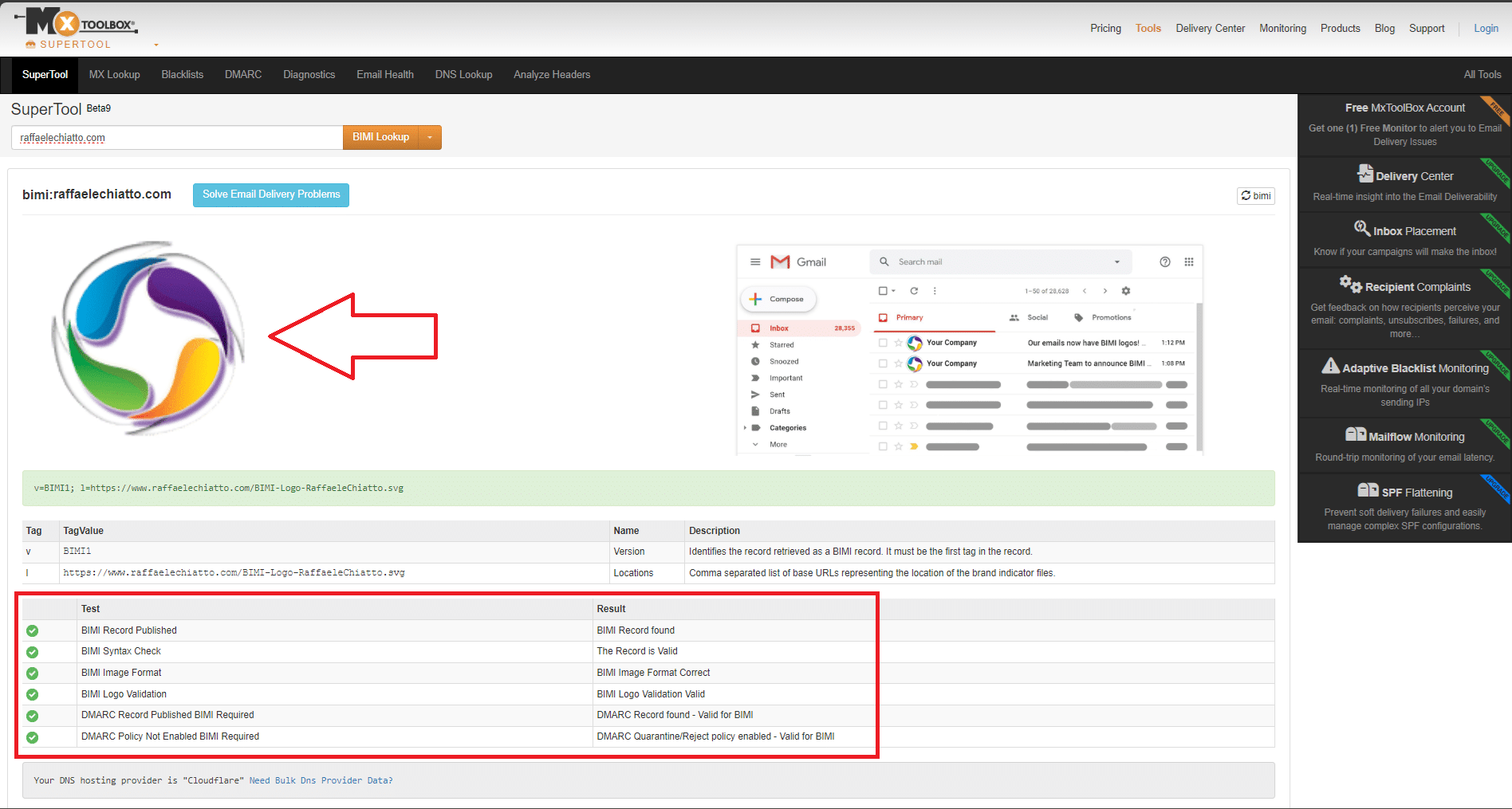Screen dimensions: 1512x809
Task: Click green check icon for DMARC Record Published
Action: pos(32,716)
